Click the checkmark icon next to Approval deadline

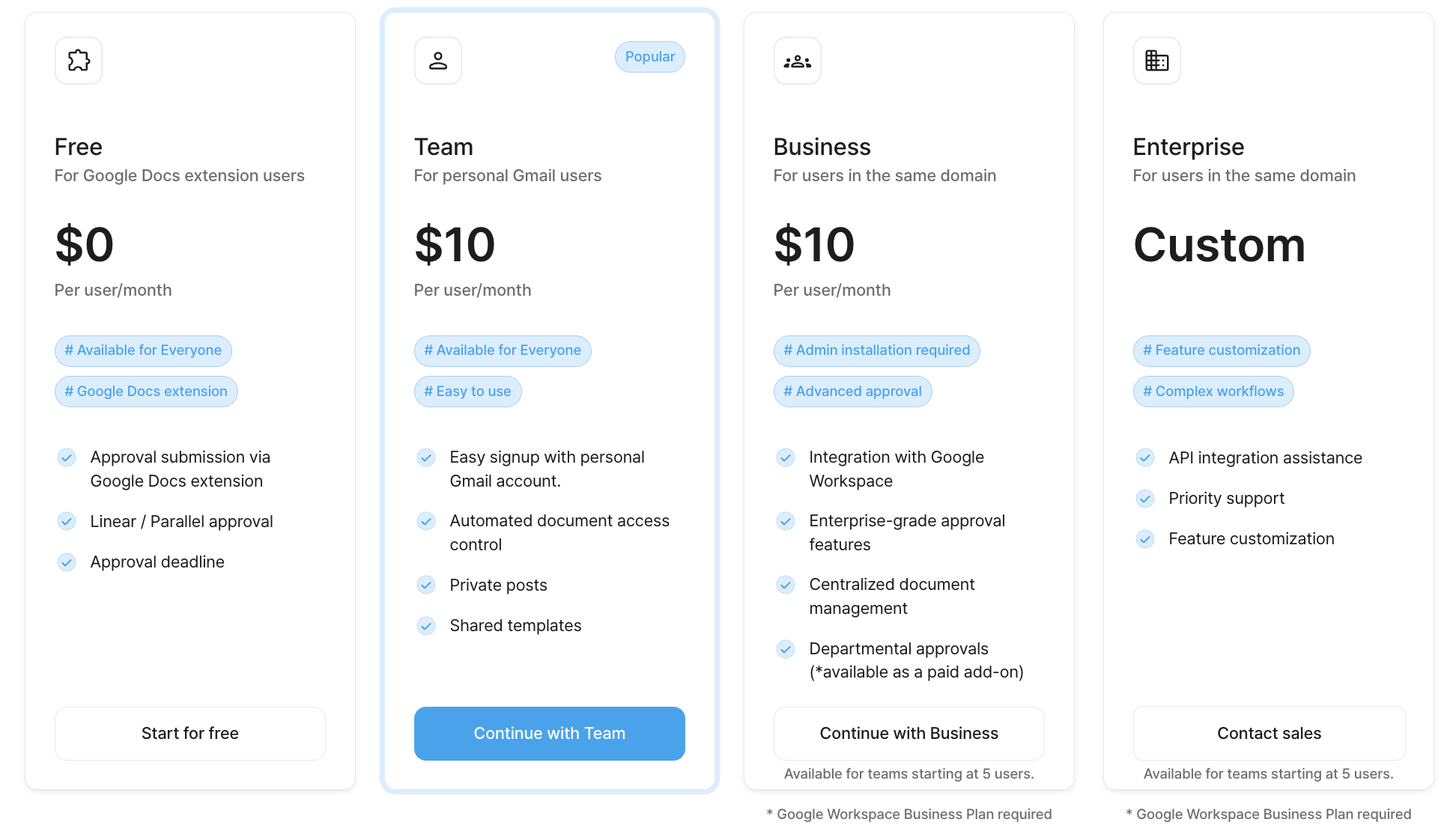(67, 562)
